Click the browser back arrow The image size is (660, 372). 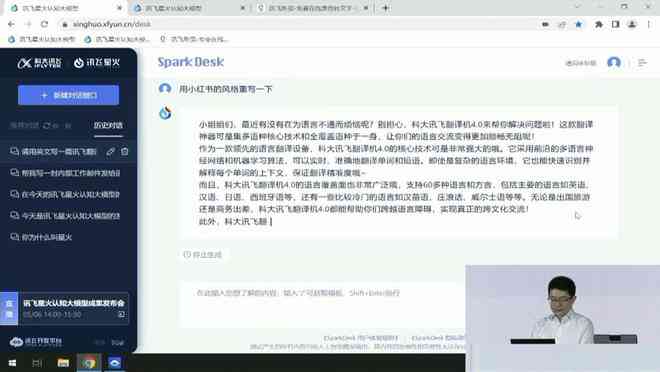[x=11, y=24]
